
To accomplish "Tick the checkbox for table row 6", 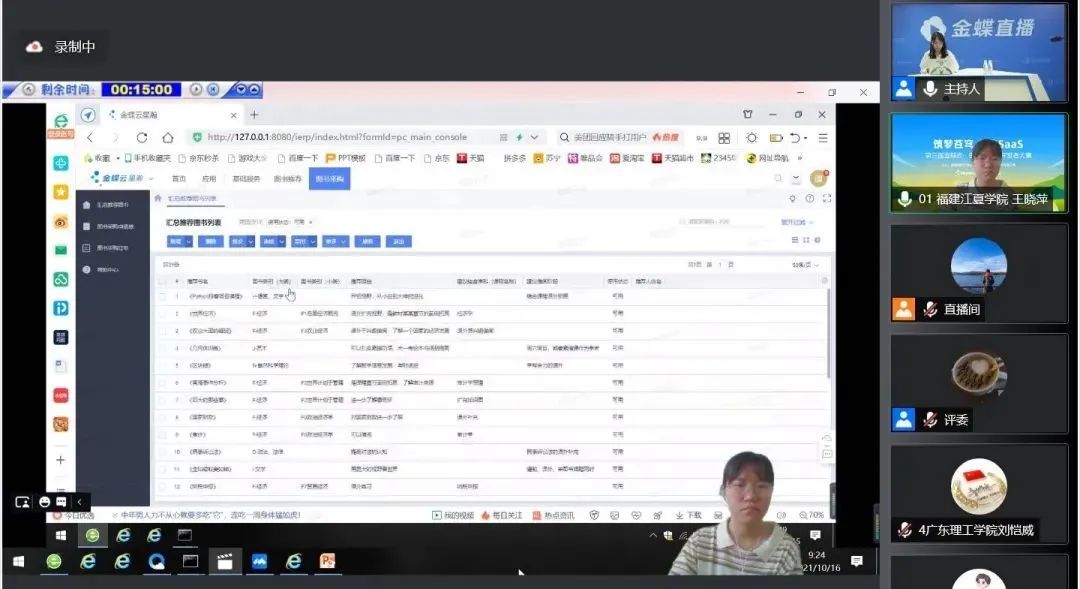I will click(x=163, y=382).
